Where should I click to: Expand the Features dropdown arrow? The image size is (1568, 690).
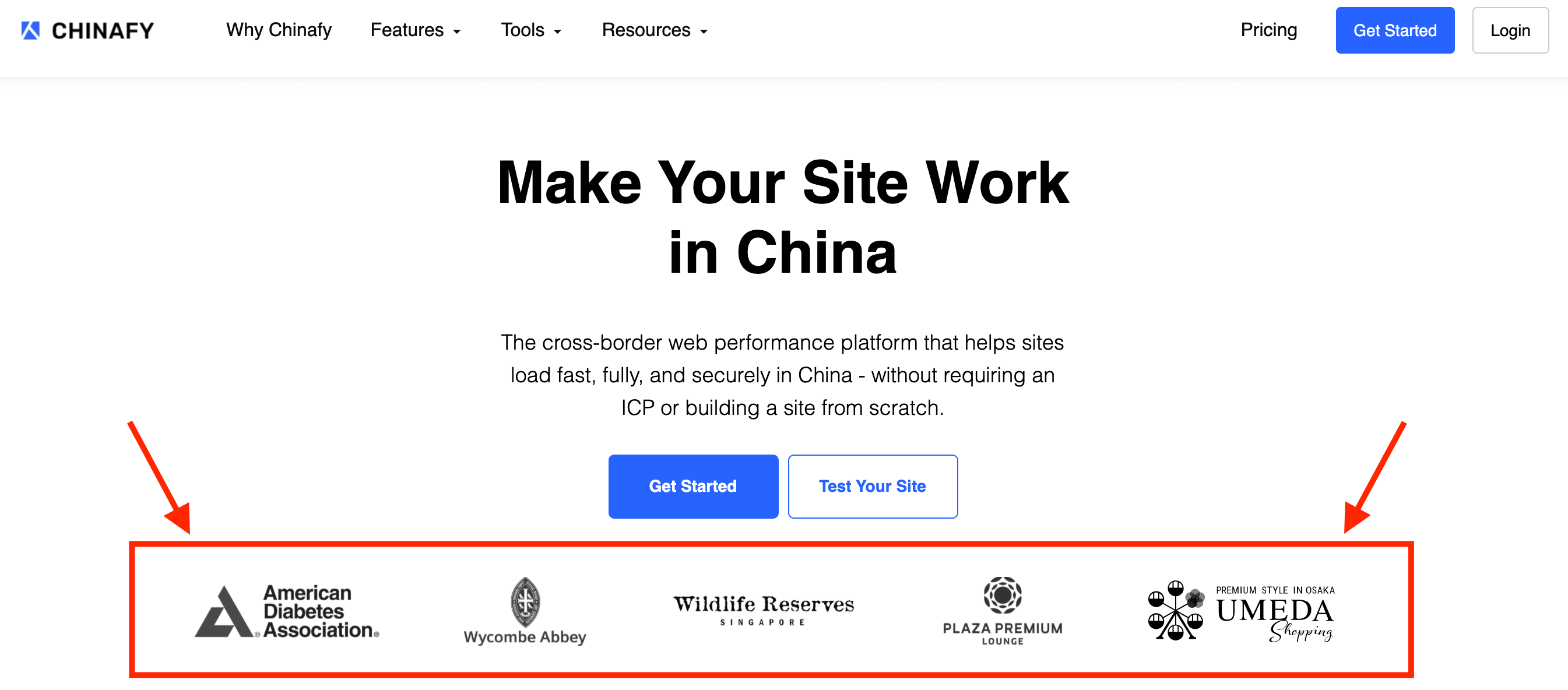(456, 31)
